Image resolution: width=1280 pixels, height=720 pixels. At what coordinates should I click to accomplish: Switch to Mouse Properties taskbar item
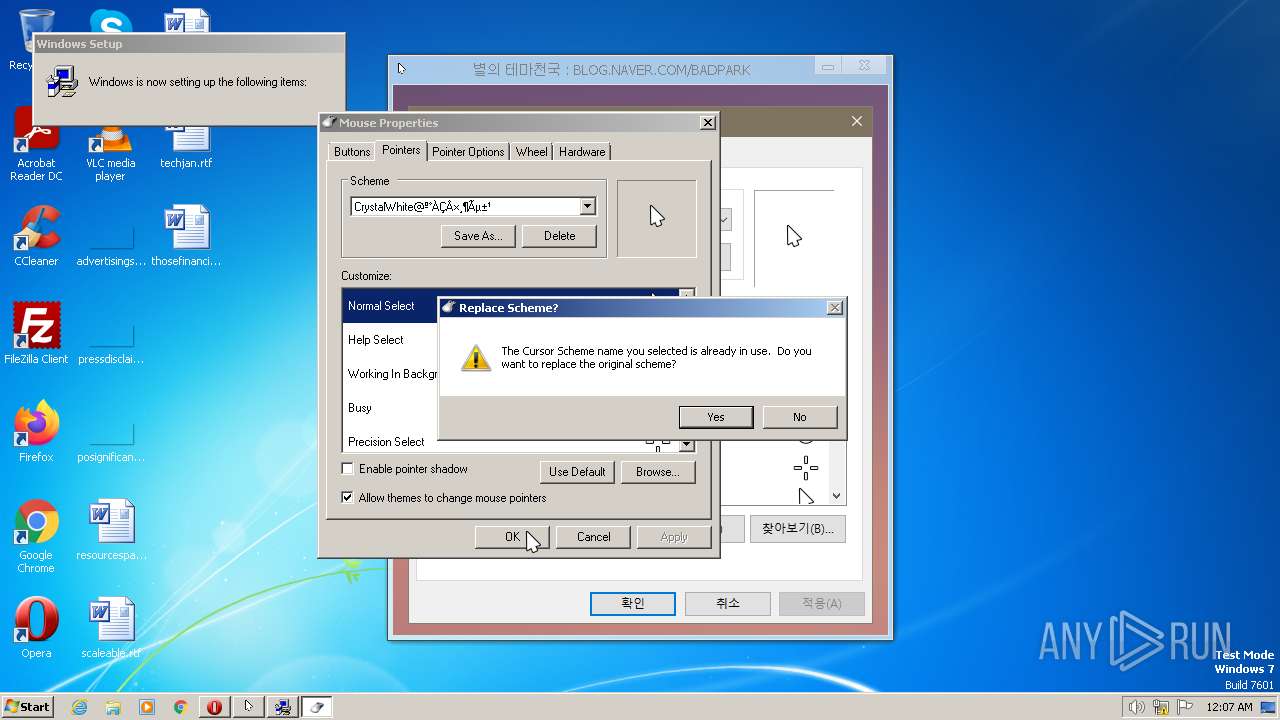(x=317, y=707)
